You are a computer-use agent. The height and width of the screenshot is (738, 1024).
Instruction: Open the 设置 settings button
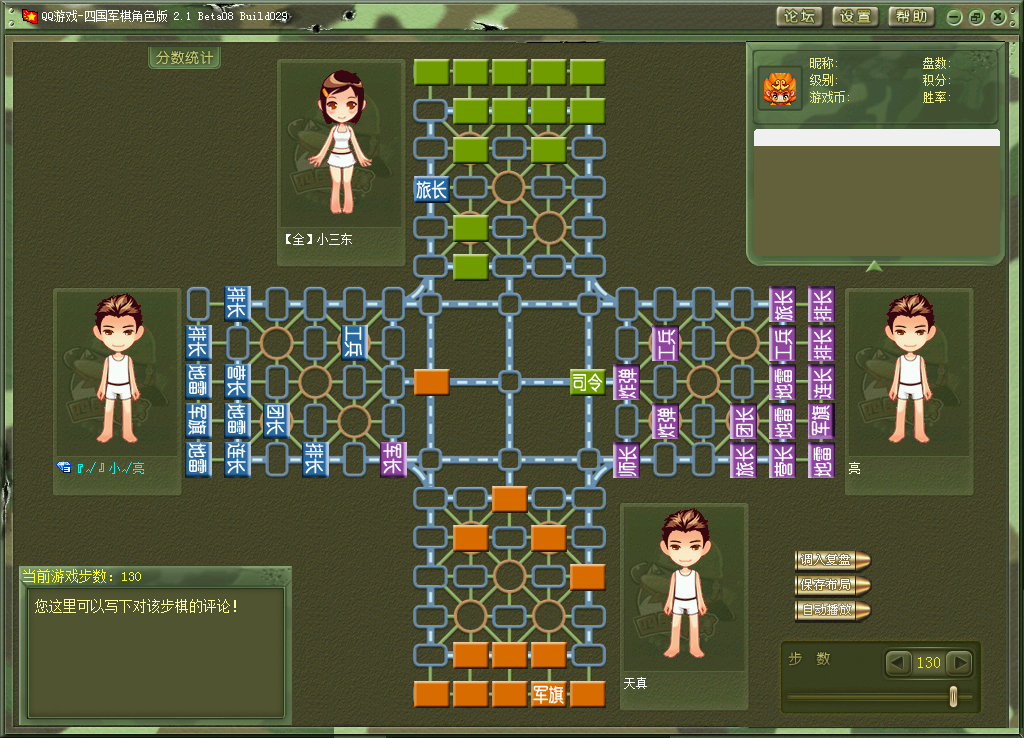click(856, 17)
